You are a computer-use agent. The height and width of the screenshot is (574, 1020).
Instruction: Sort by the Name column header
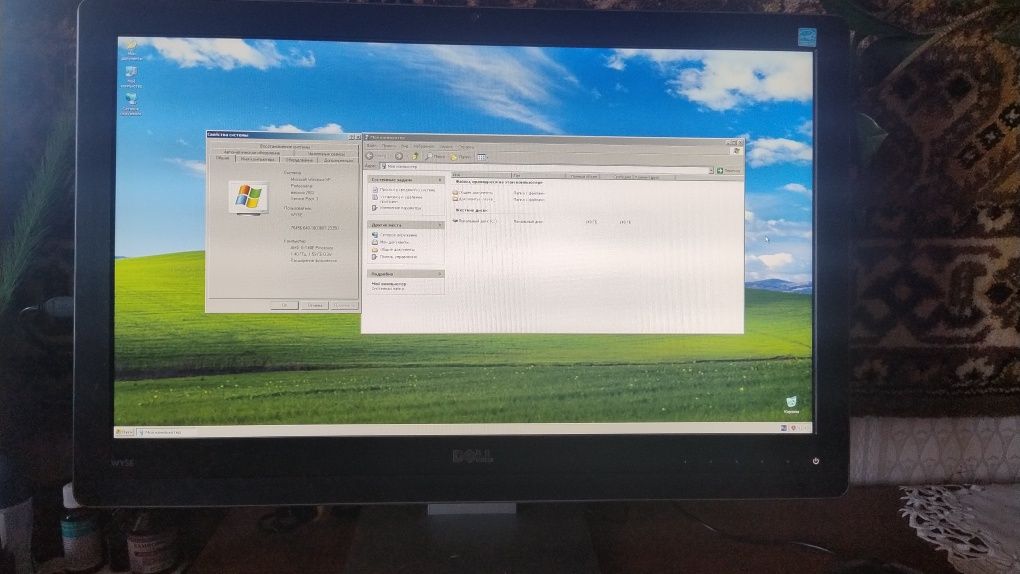481,175
